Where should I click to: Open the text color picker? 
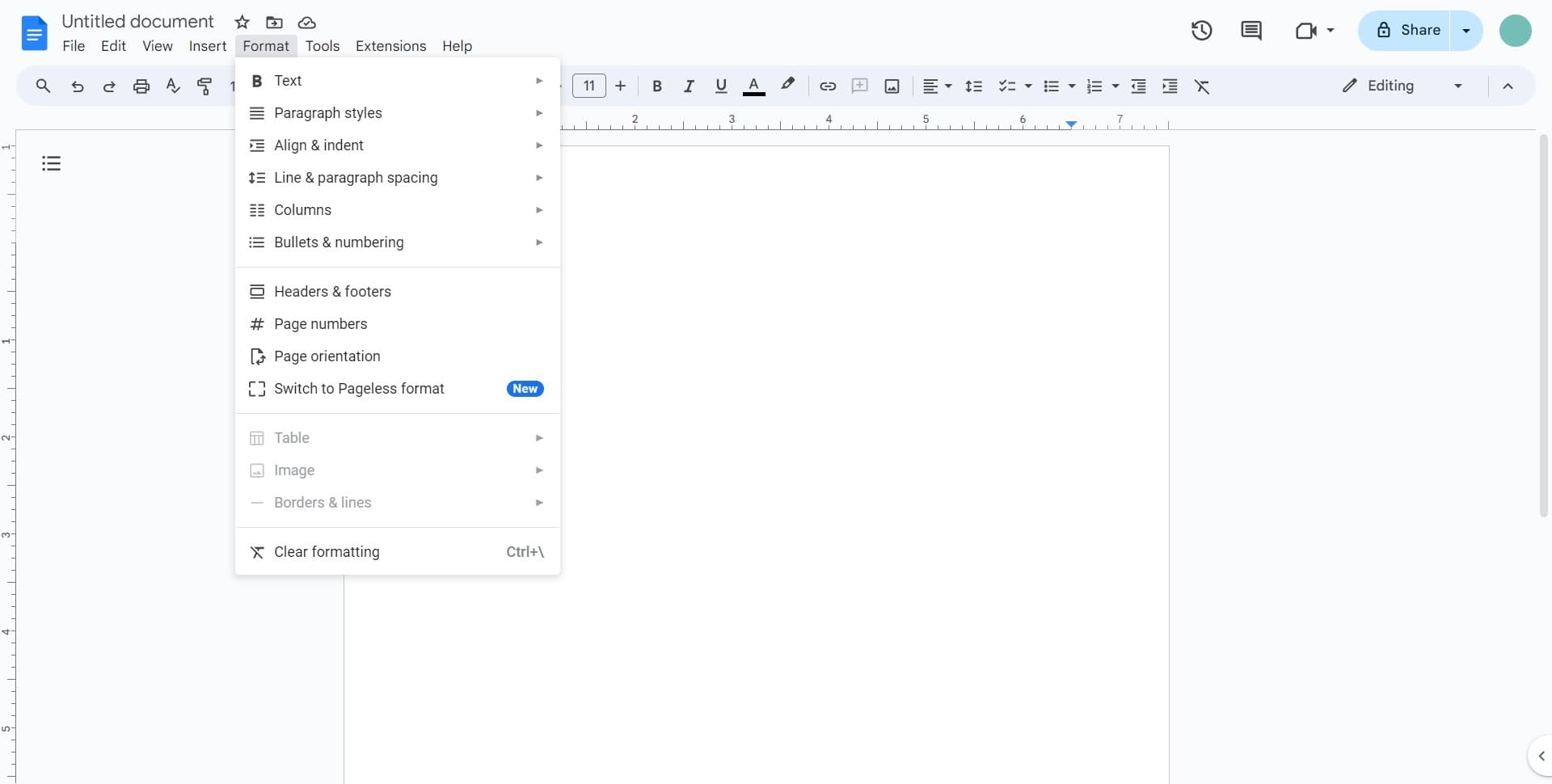(753, 86)
